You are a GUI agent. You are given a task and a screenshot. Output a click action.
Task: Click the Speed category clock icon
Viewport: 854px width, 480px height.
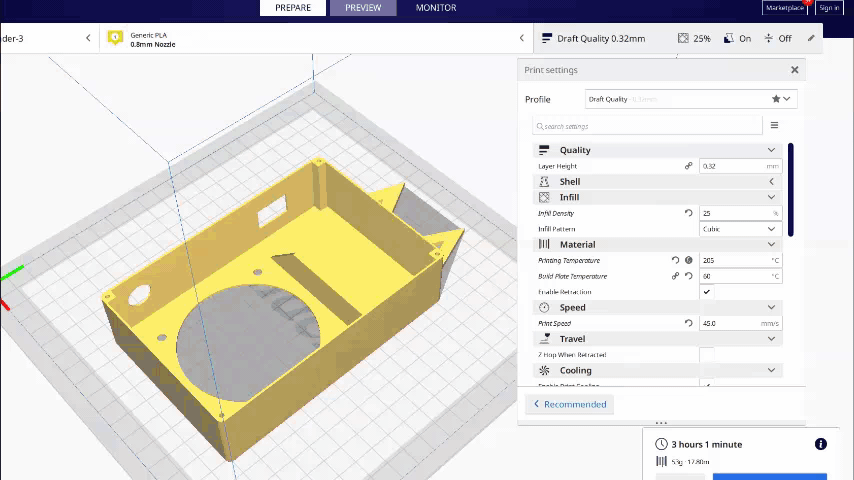point(544,307)
